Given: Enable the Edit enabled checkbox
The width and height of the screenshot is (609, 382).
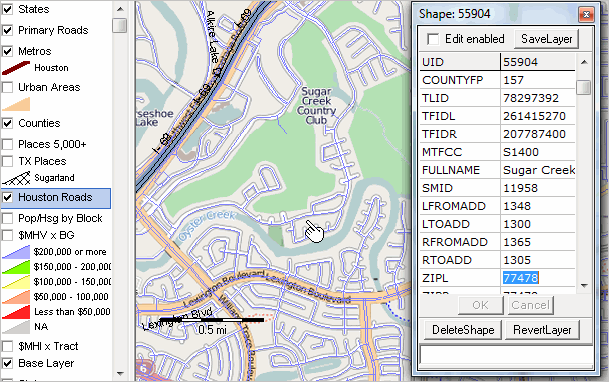Looking at the screenshot, I should [433, 39].
